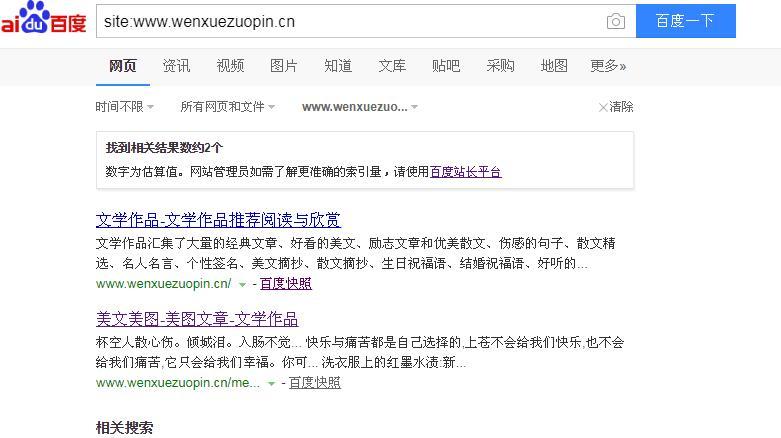Expand arrow beside www.wenxuezuopin.cn/me... URL
Viewport: 781px width, 438px height.
(x=271, y=384)
